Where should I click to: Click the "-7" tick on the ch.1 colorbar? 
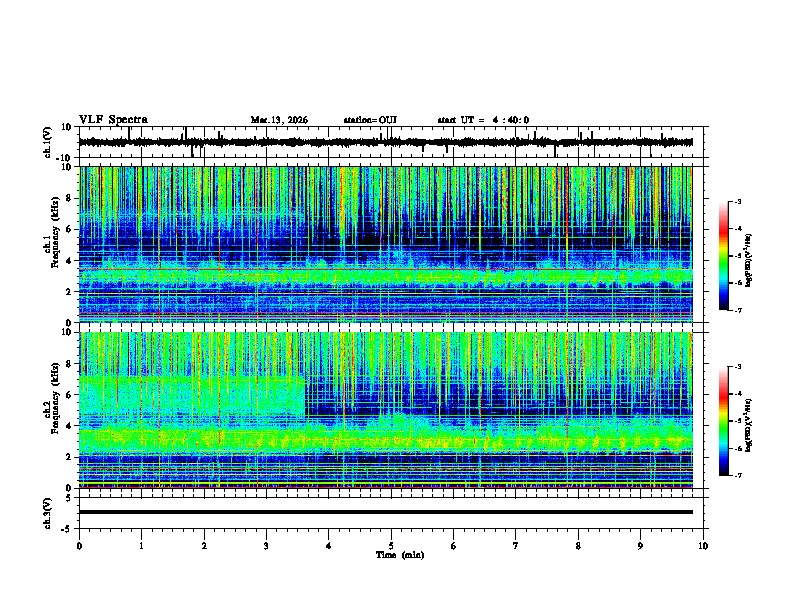pyautogui.click(x=738, y=310)
